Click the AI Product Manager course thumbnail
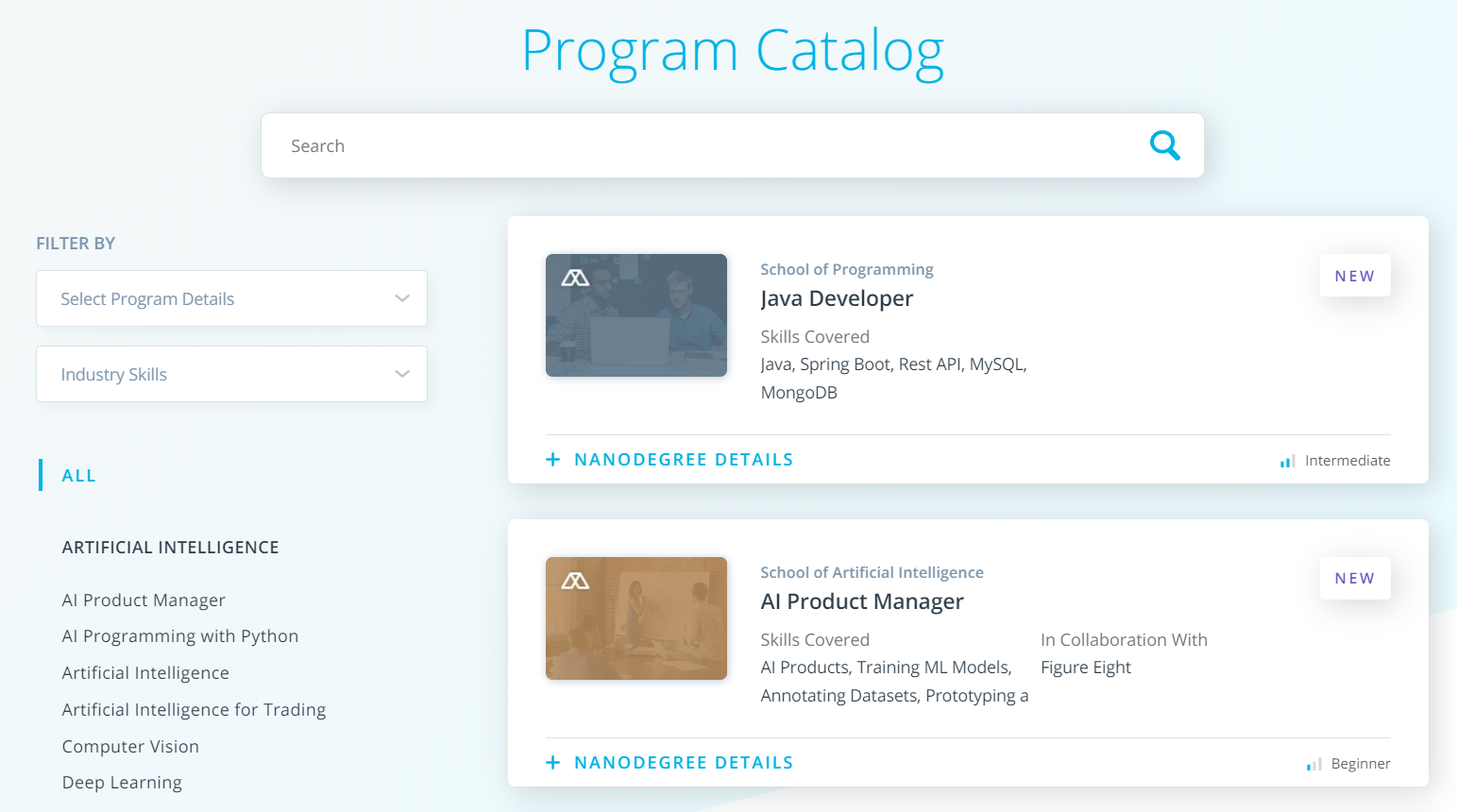 pos(636,618)
